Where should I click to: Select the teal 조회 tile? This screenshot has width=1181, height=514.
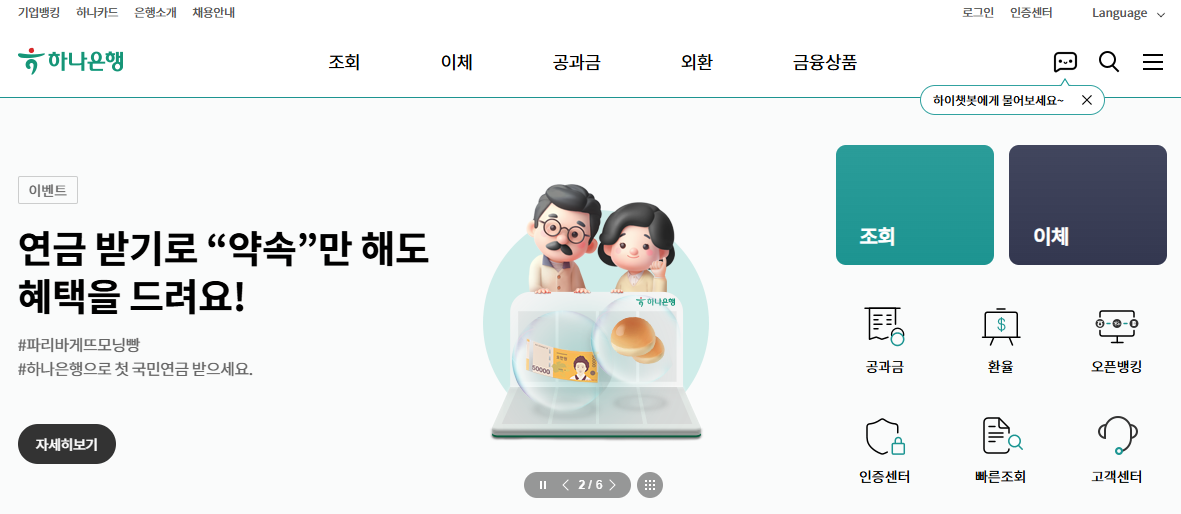[x=914, y=205]
